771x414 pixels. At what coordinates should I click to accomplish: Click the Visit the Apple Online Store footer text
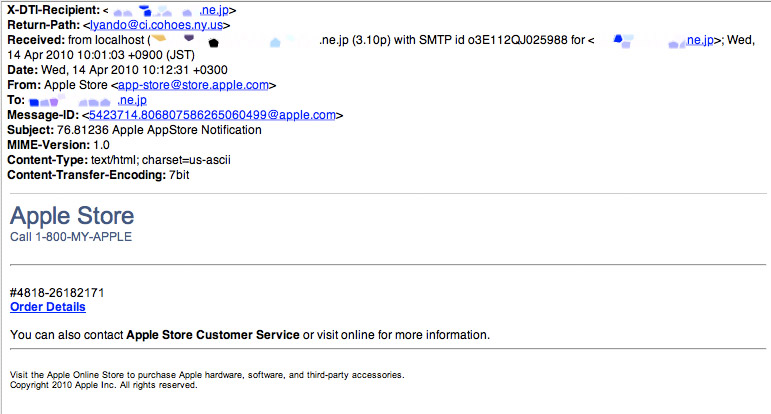tap(207, 375)
